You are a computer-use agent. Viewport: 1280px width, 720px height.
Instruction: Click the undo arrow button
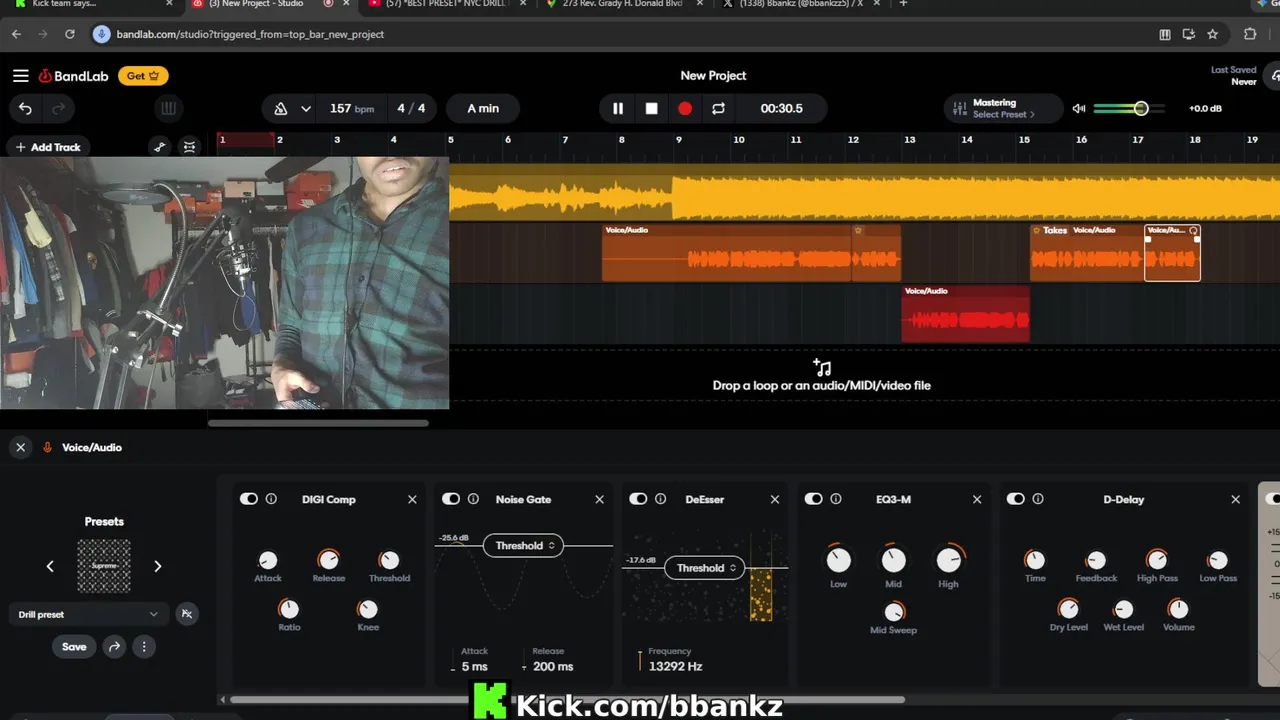click(25, 108)
